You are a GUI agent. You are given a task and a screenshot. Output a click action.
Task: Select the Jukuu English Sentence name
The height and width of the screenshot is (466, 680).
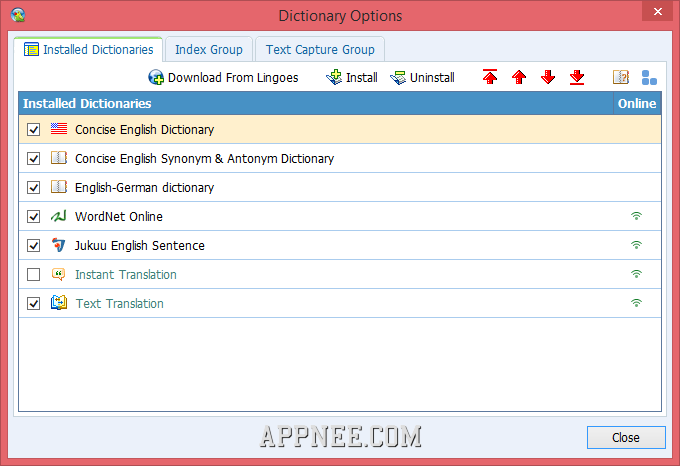[x=140, y=246]
